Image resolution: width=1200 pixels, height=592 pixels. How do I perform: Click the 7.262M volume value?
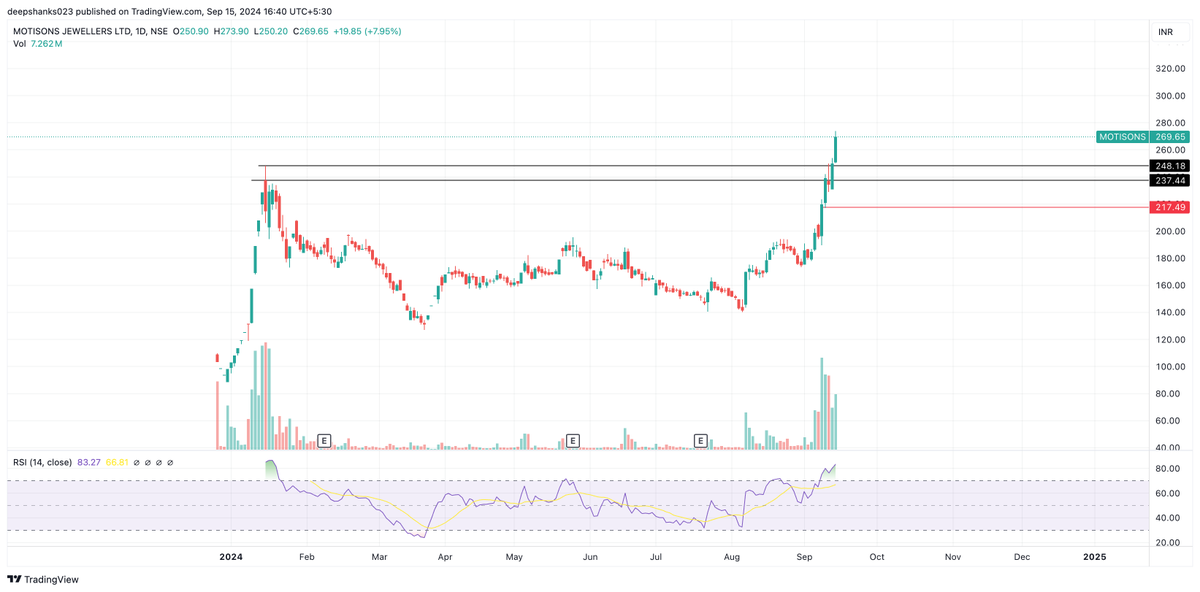(45, 44)
